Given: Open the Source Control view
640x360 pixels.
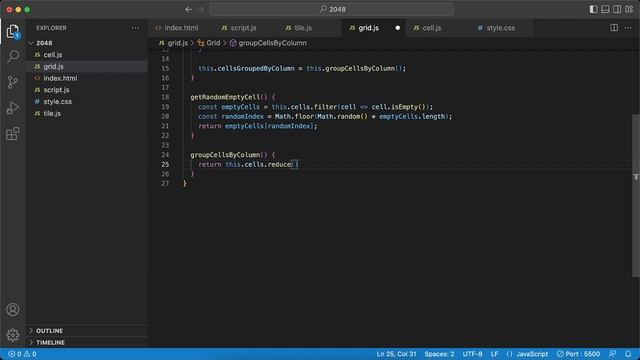Looking at the screenshot, I should coord(13,82).
